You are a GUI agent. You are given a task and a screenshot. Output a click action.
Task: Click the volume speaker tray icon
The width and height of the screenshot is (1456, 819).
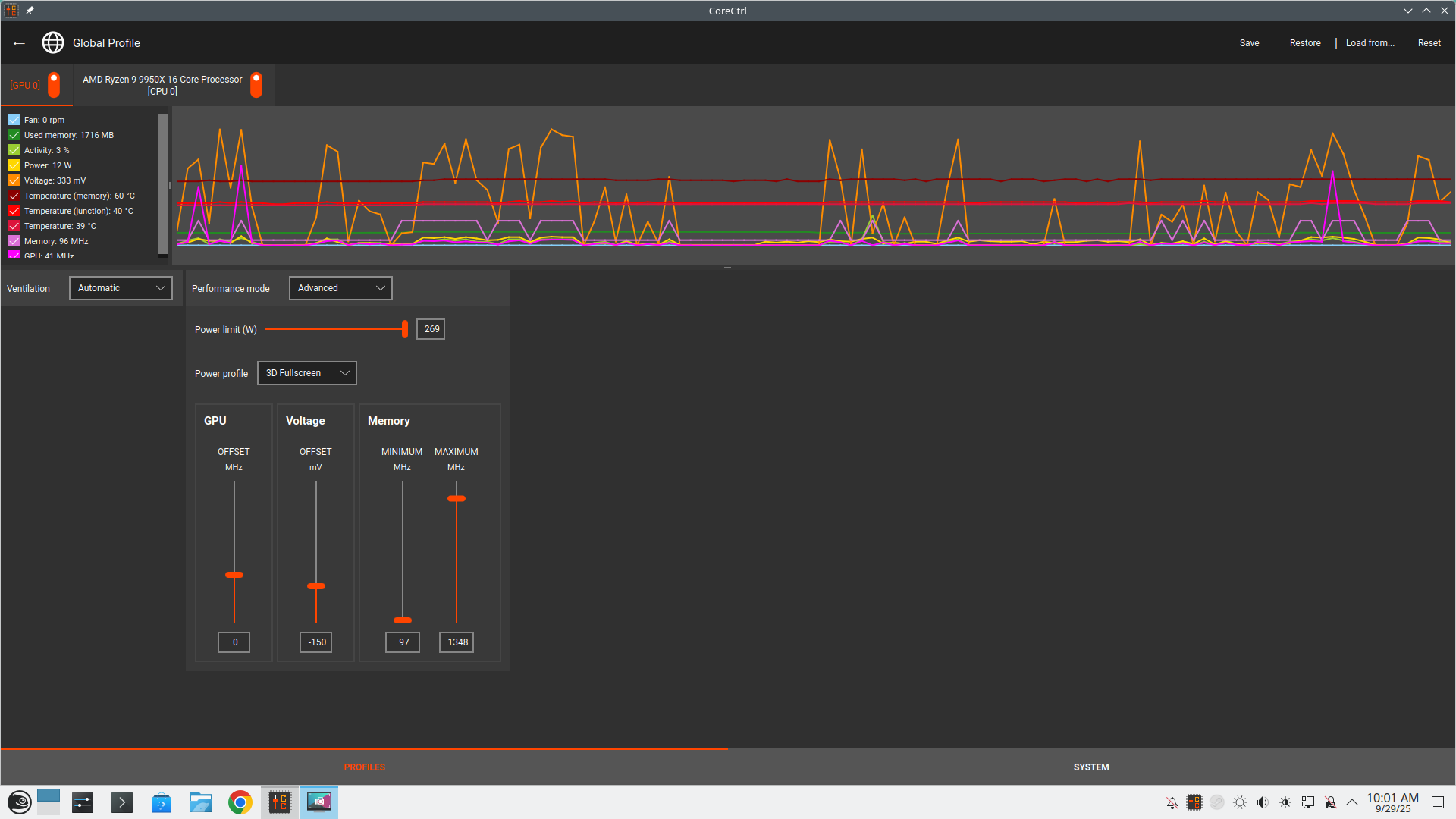pyautogui.click(x=1262, y=802)
